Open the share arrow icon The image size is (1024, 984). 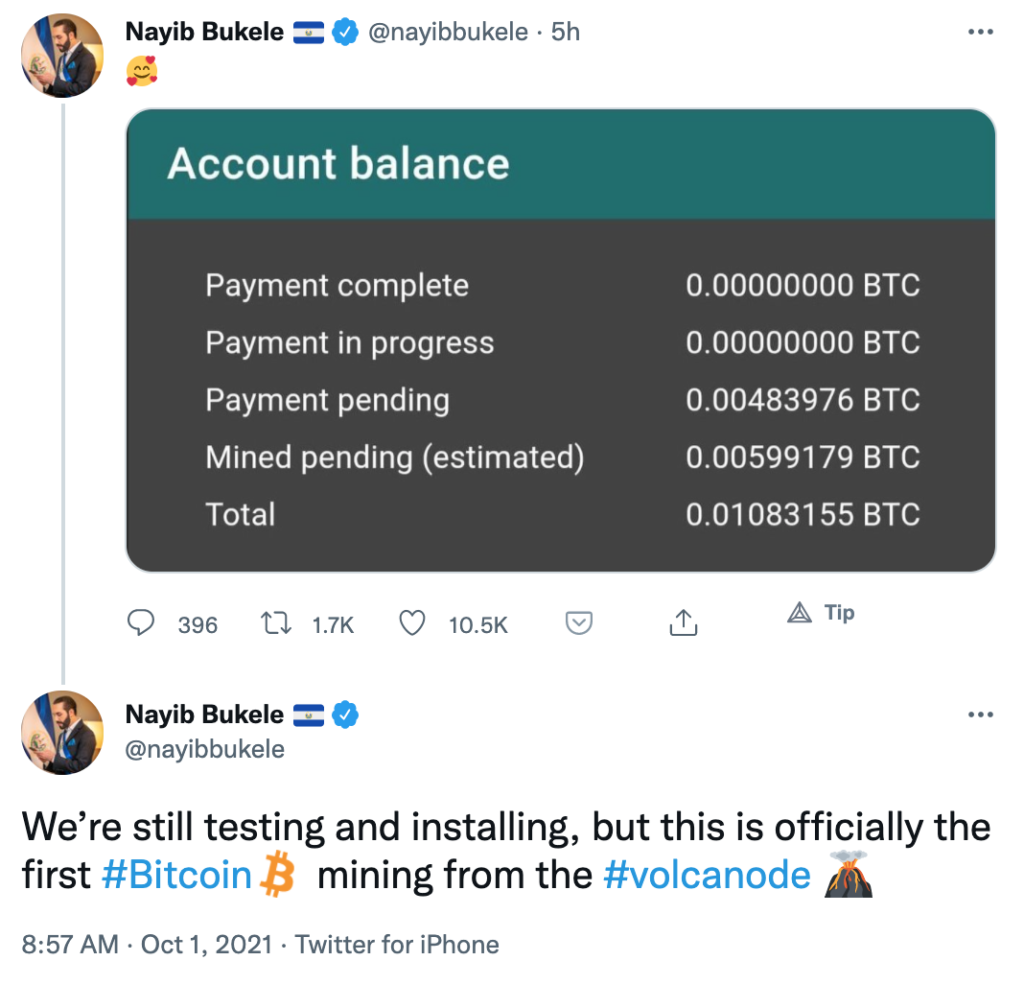[683, 623]
